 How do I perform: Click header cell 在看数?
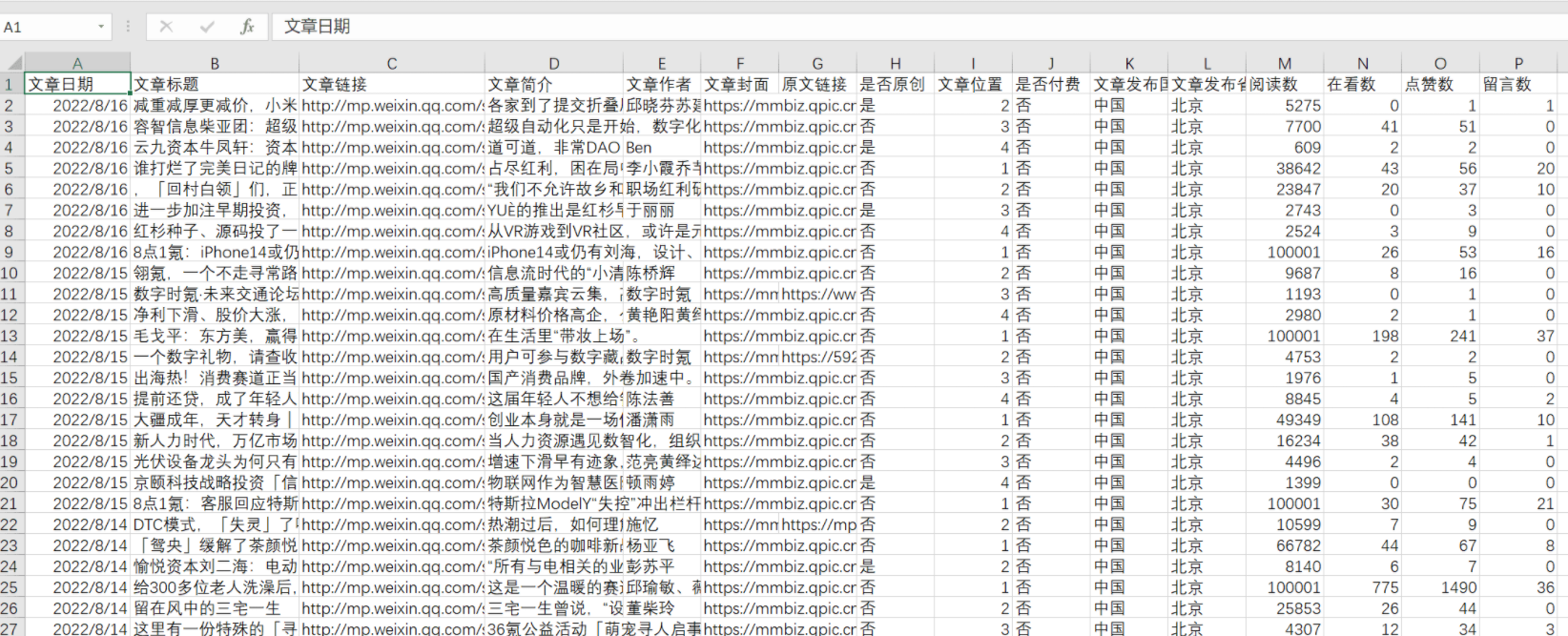(x=1363, y=84)
